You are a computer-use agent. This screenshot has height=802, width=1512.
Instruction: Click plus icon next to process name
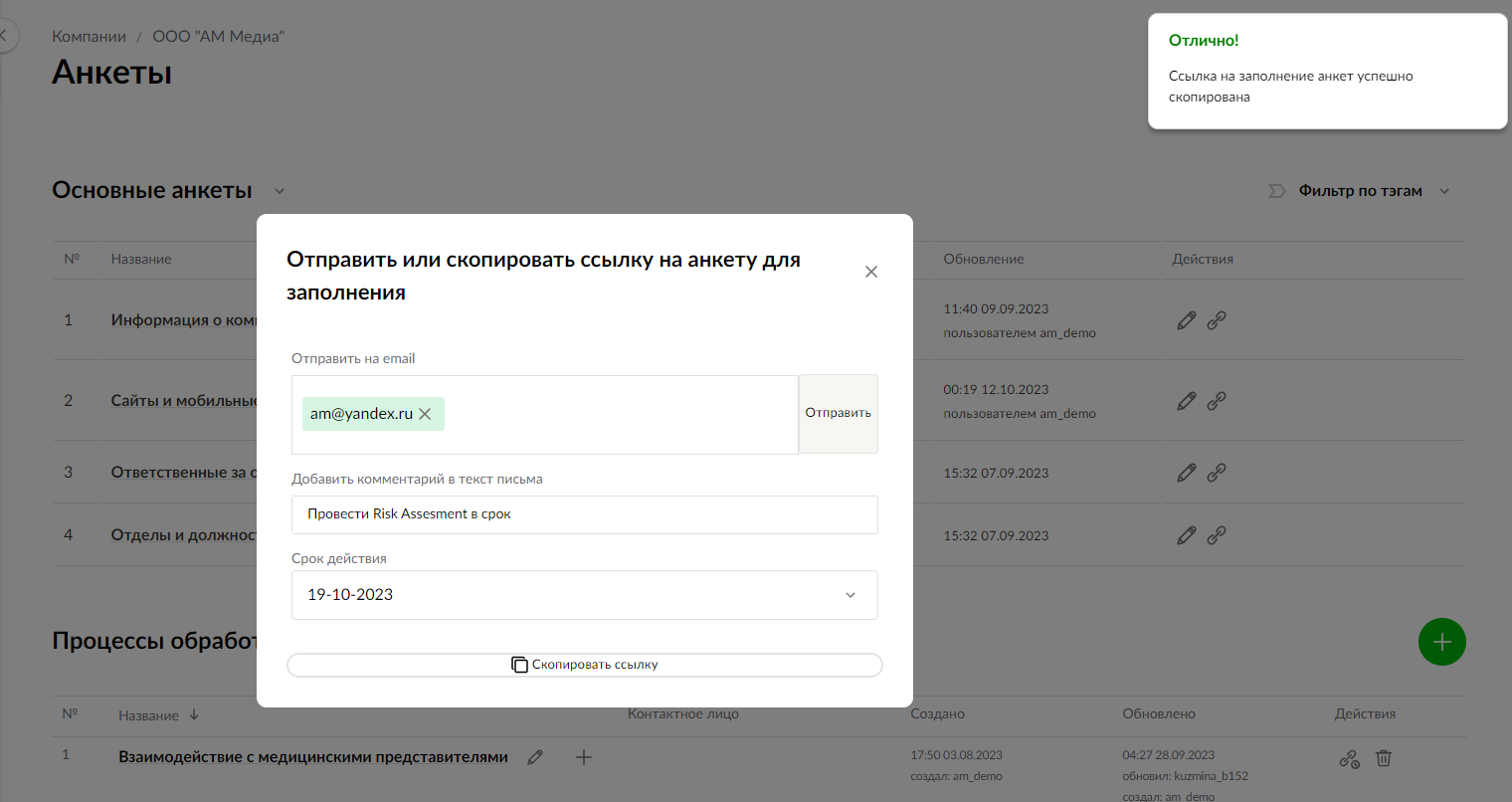click(584, 757)
